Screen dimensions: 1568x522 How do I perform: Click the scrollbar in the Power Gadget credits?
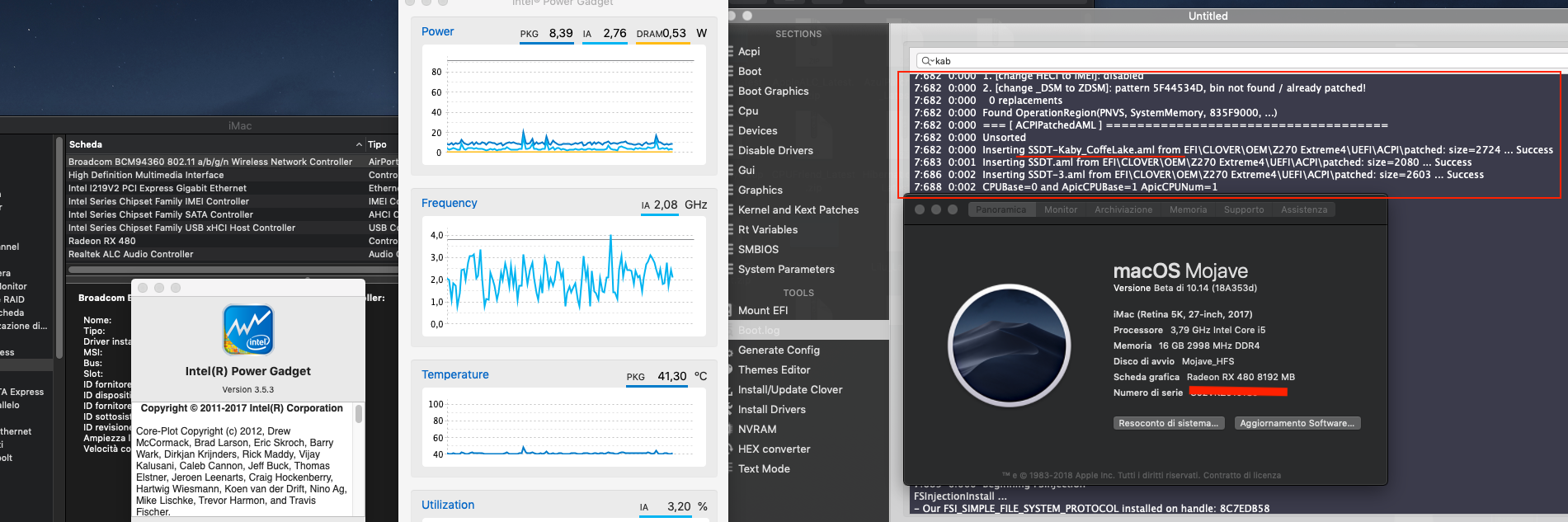coord(359,413)
